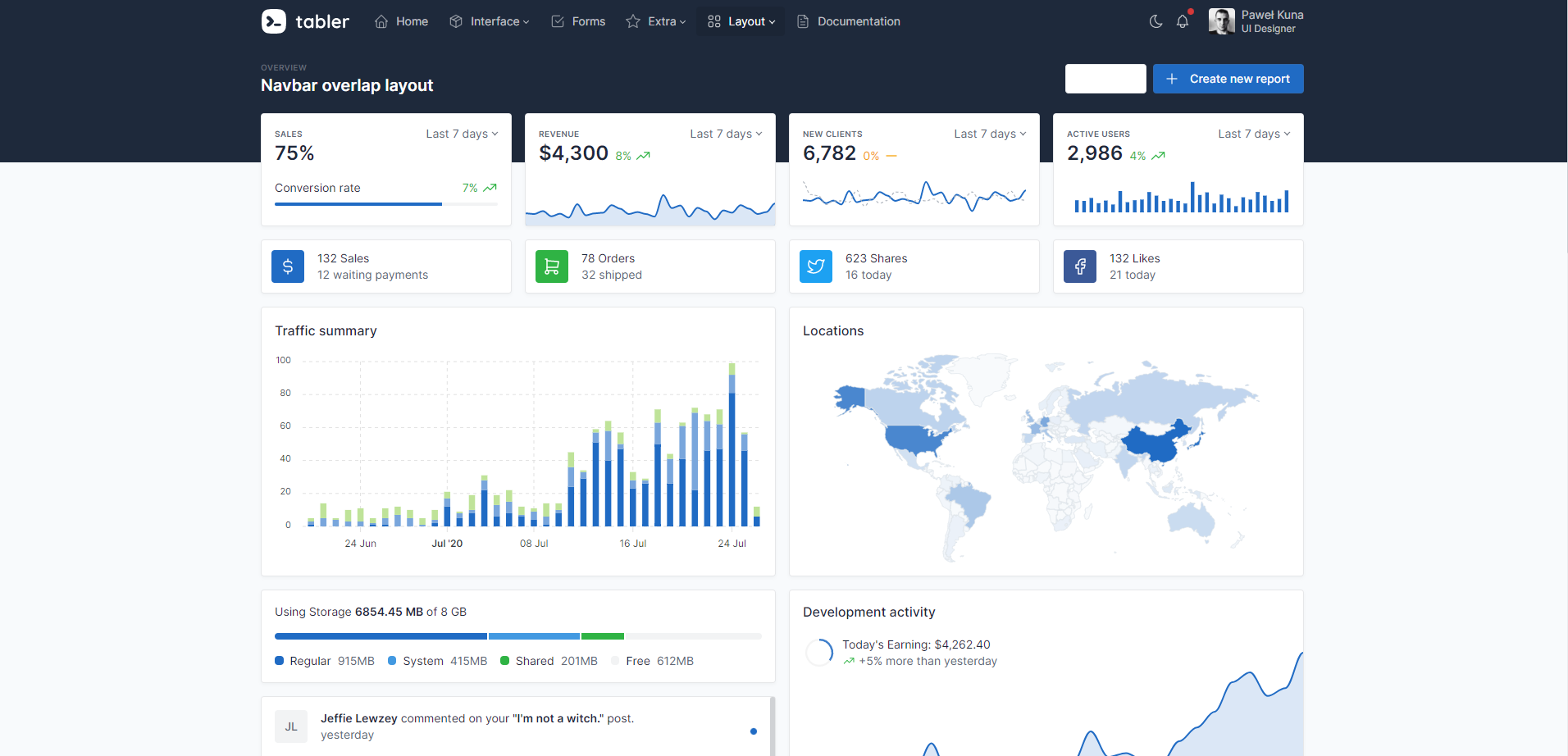The height and width of the screenshot is (756, 1568).
Task: Click the Twitter Shares icon
Action: 816,266
